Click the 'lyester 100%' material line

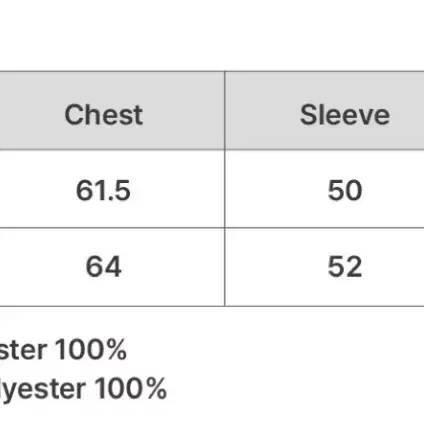(83, 388)
